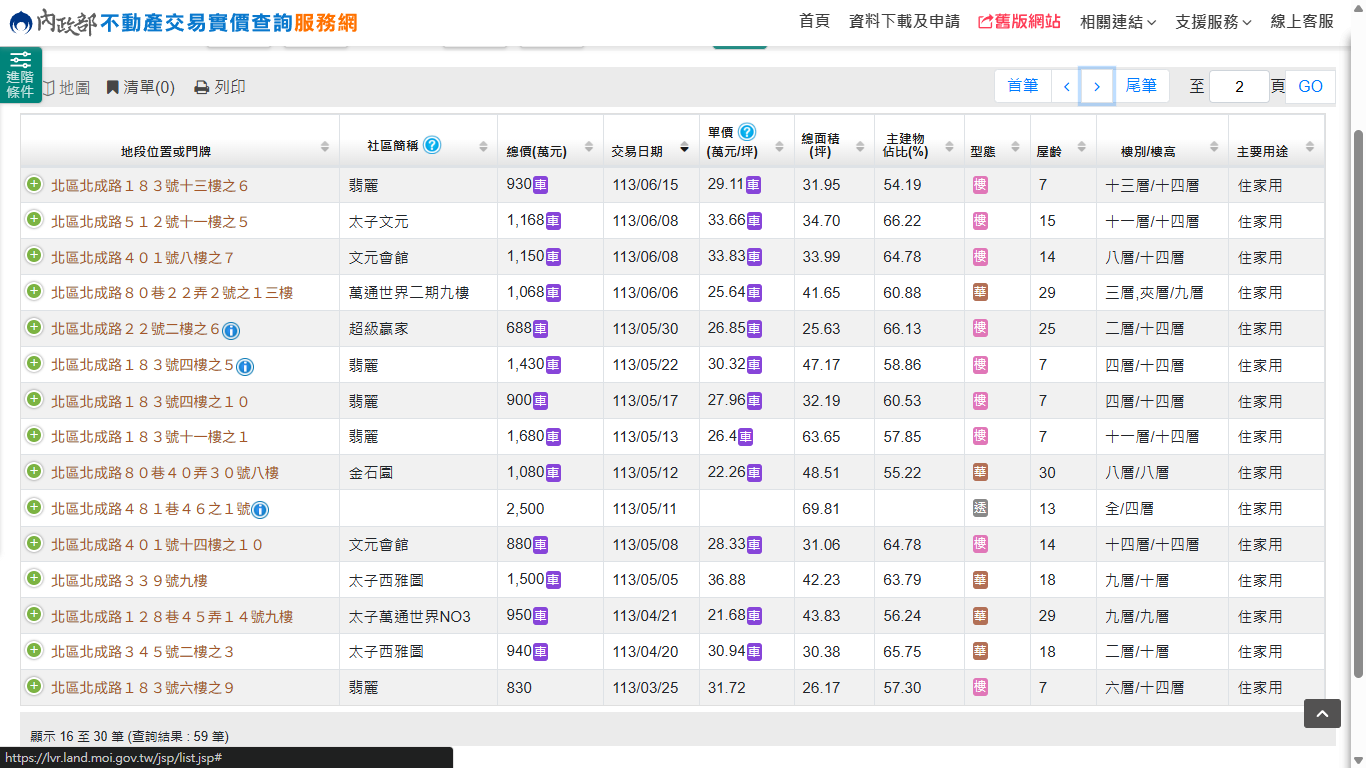This screenshot has width=1366, height=768.
Task: Go to previous page arrow
Action: click(1067, 86)
